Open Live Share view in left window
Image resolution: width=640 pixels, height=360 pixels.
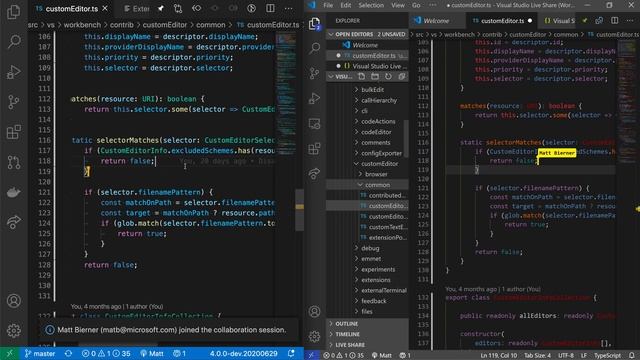point(13,222)
